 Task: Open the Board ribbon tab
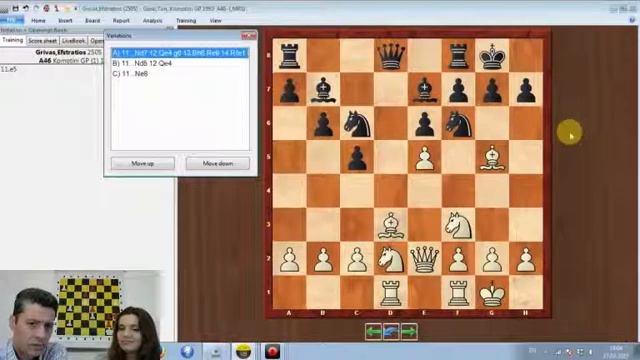92,20
